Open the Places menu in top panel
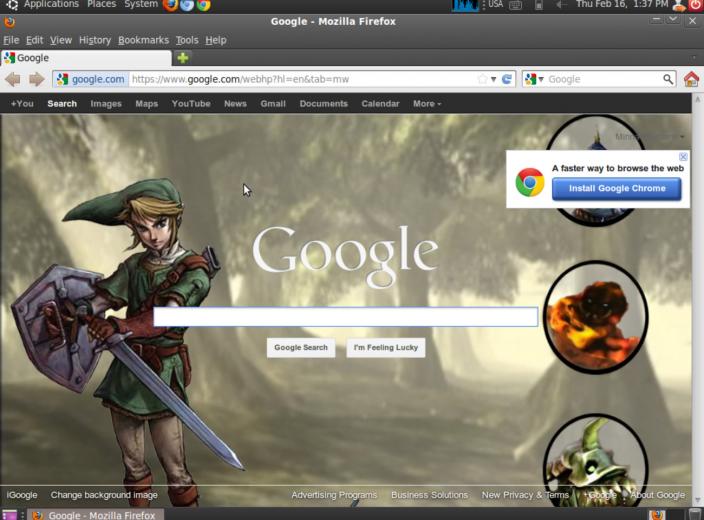 101,4
